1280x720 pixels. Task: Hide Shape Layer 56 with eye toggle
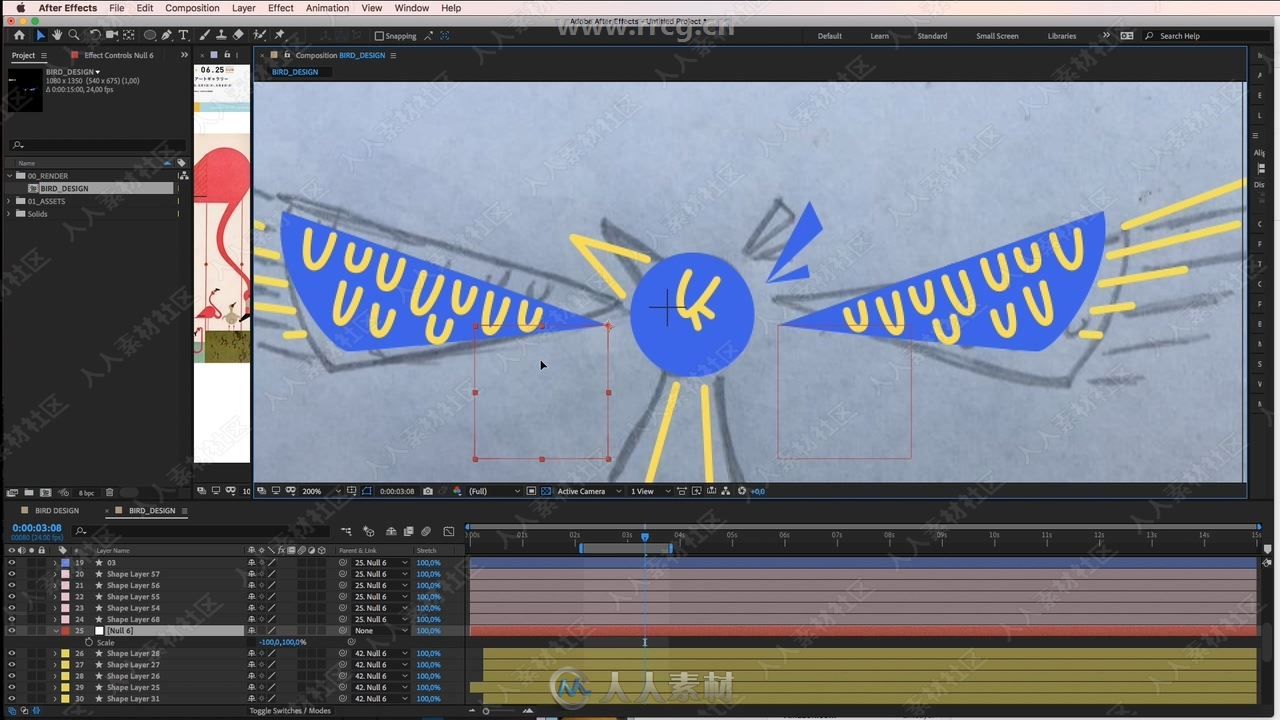pyautogui.click(x=12, y=585)
